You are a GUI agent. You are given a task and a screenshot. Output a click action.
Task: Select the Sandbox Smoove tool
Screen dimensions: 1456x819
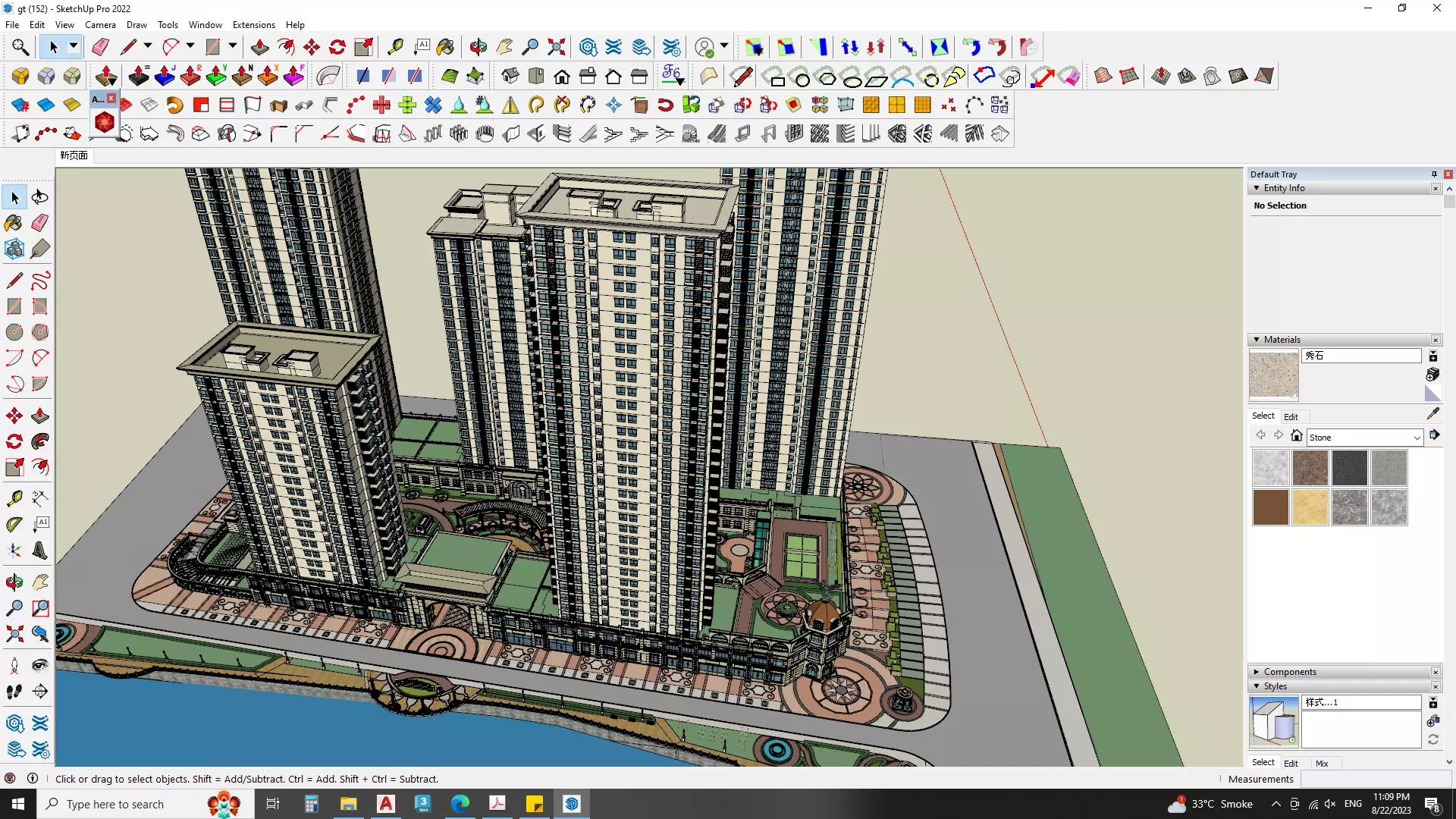[x=1161, y=76]
